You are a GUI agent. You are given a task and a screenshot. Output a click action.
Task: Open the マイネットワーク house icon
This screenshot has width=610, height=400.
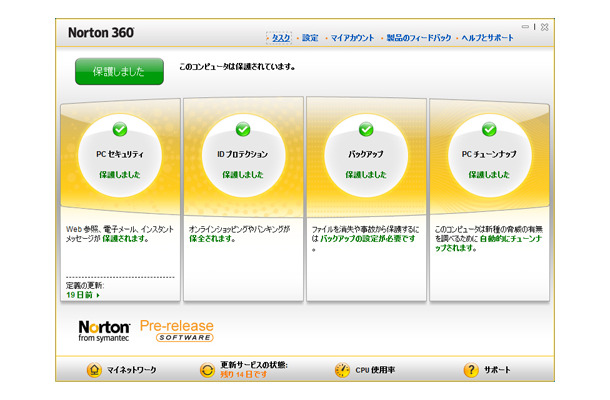point(94,370)
